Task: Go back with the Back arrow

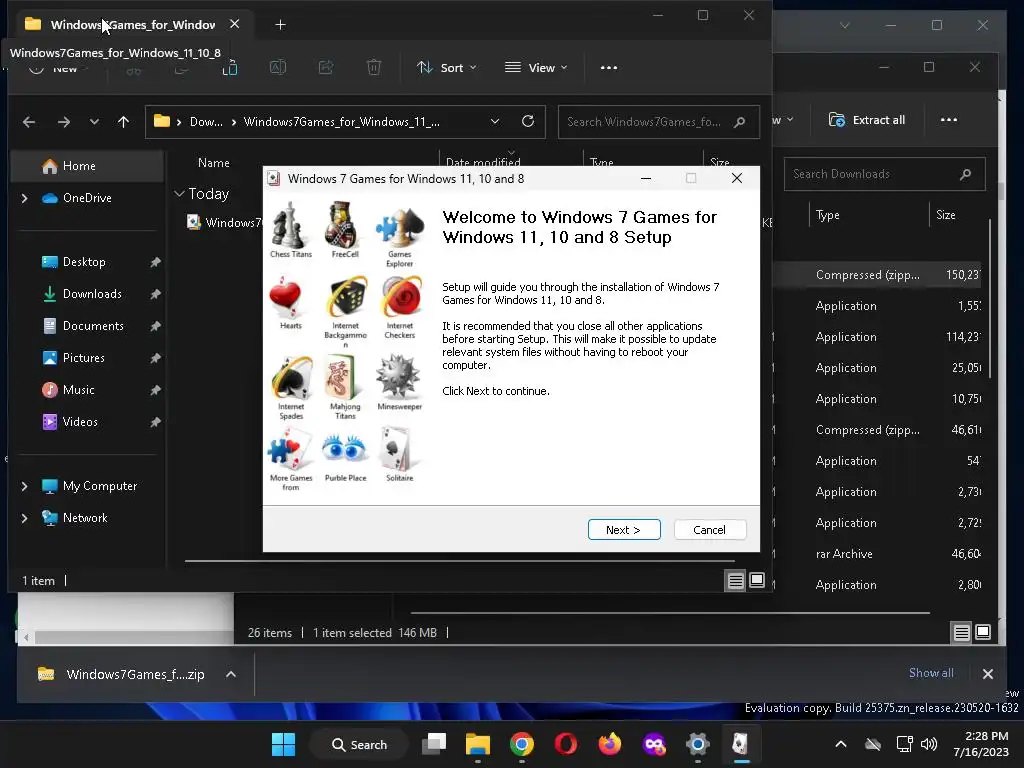Action: pyautogui.click(x=29, y=122)
